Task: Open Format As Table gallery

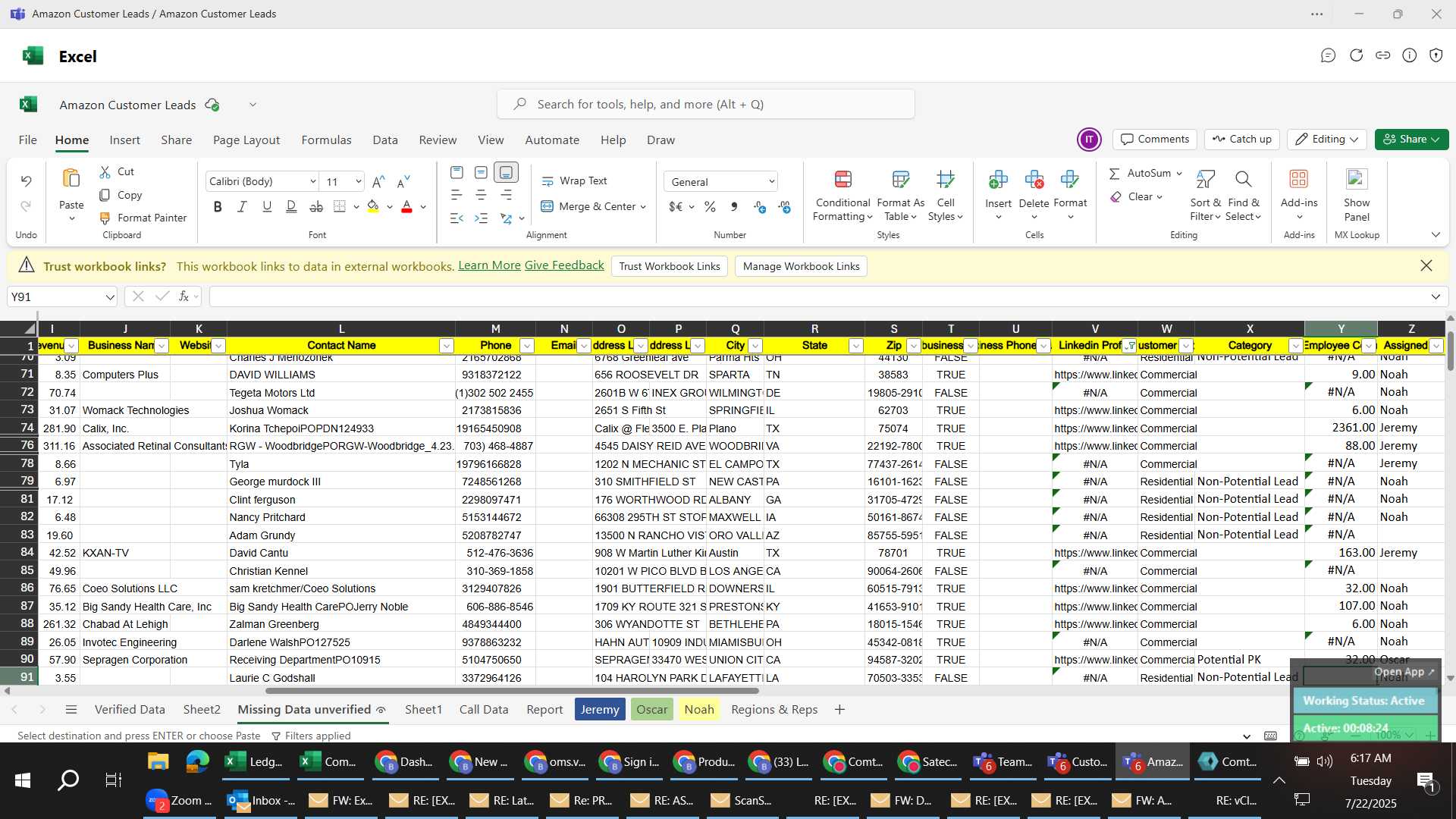Action: coord(900,196)
